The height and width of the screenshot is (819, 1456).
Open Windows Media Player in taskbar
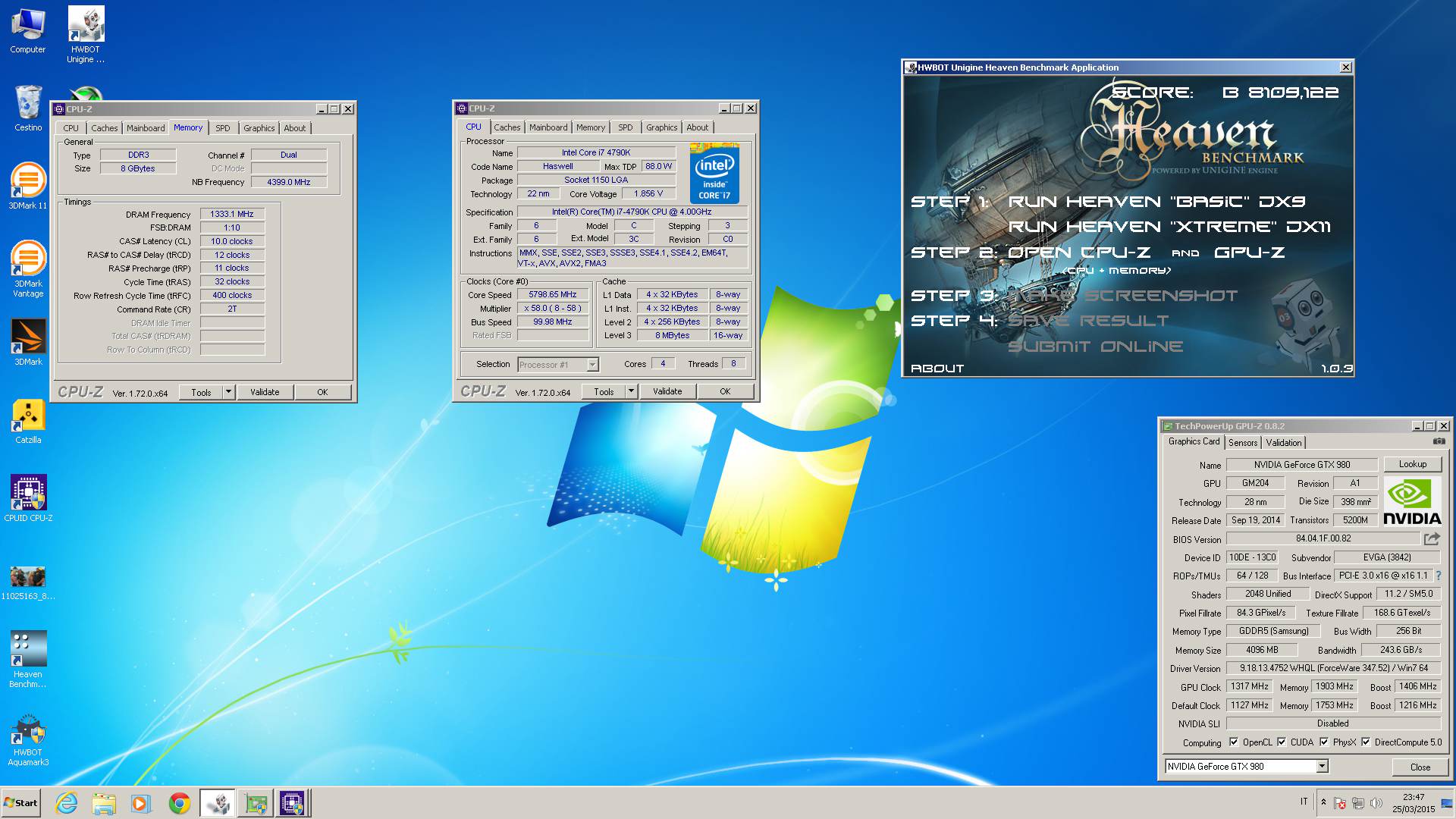pos(141,803)
